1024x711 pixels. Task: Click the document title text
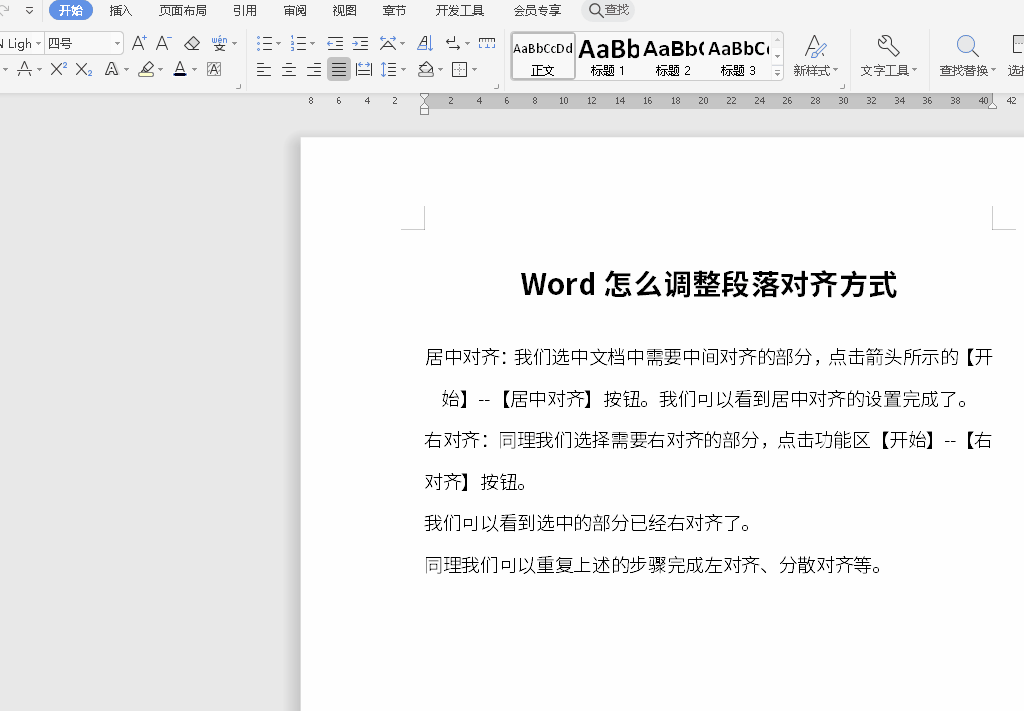pyautogui.click(x=708, y=285)
